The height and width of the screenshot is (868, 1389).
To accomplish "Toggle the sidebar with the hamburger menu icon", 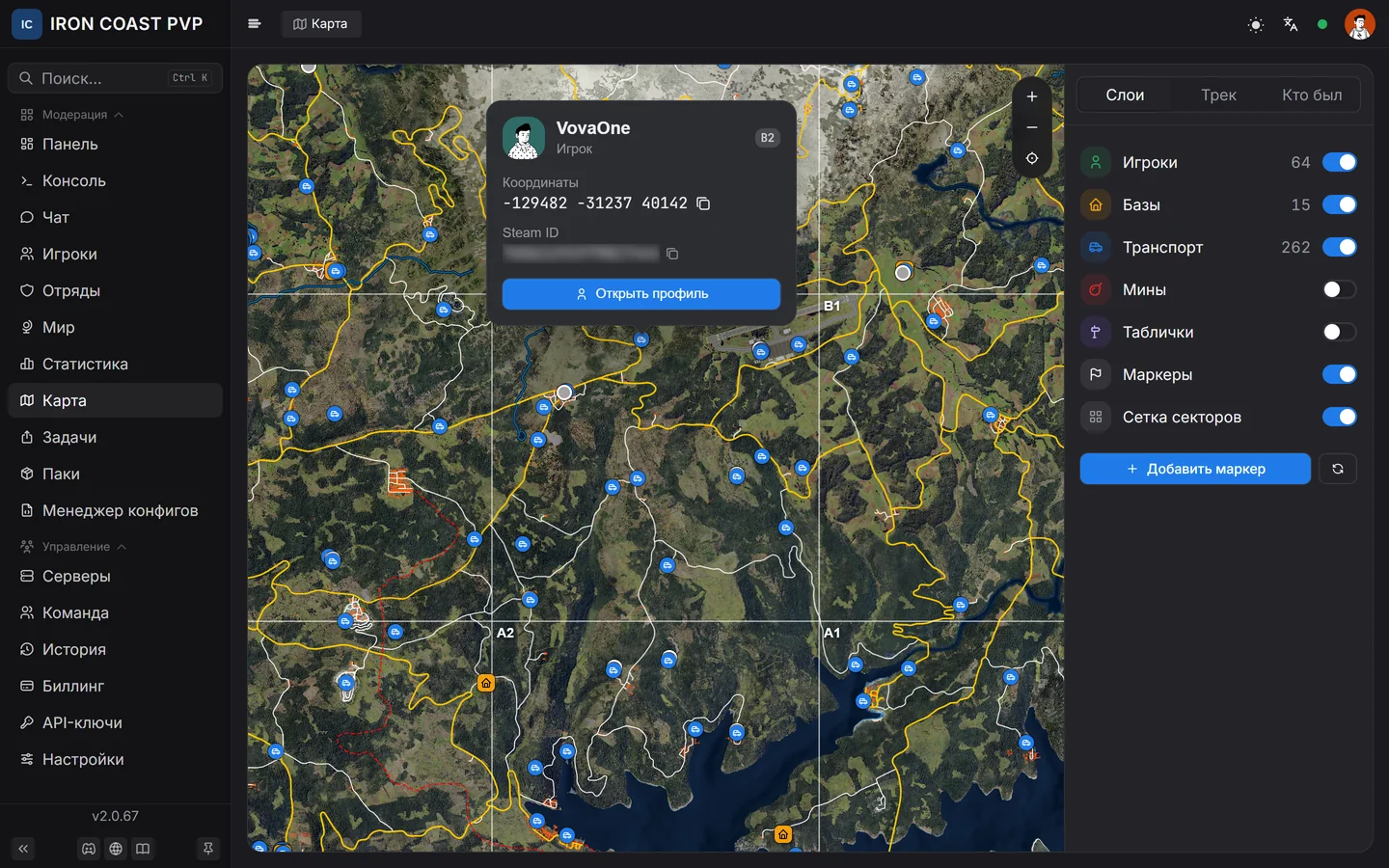I will click(x=255, y=24).
